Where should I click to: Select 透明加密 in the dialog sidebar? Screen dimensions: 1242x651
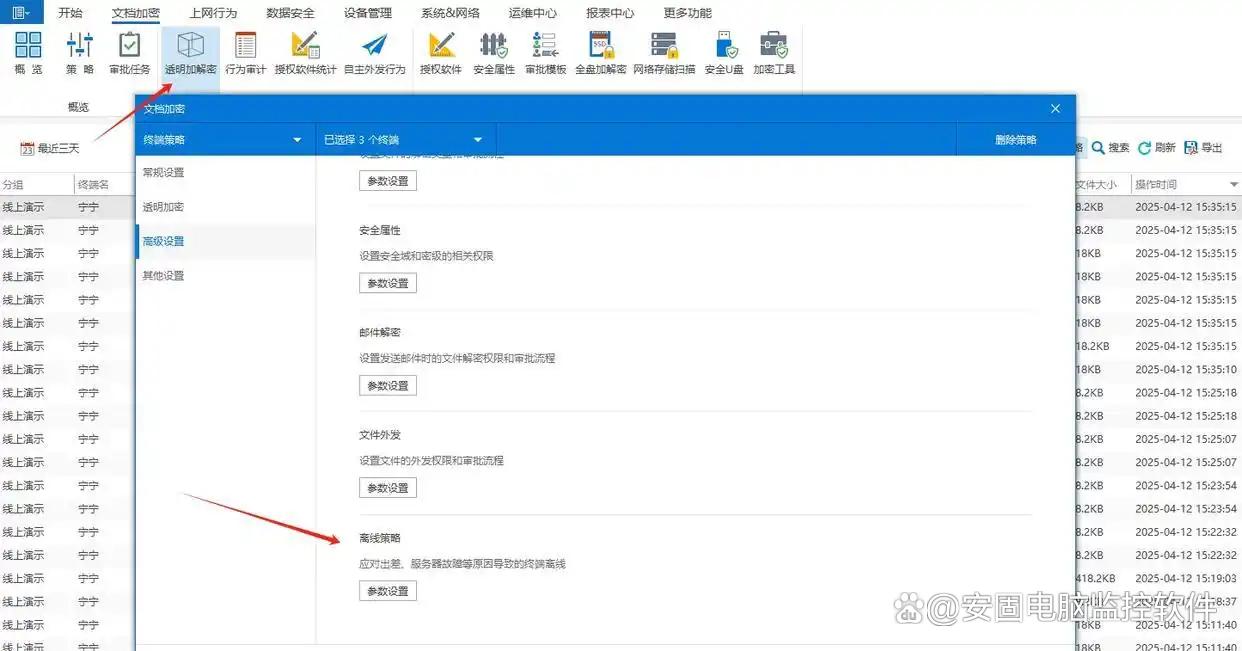[163, 207]
